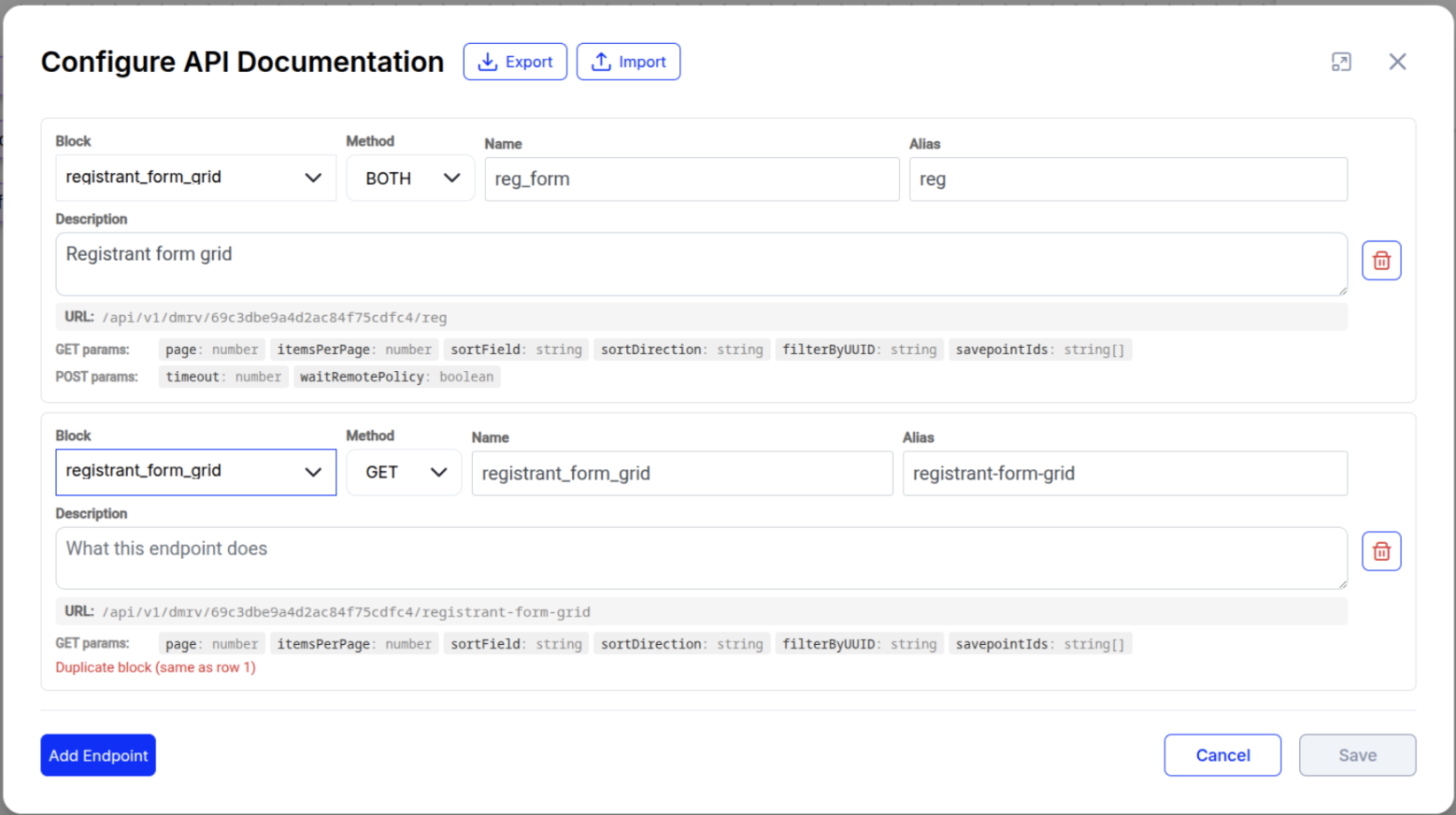Click the empty second Description textarea
Image resolution: width=1456 pixels, height=815 pixels.
701,558
